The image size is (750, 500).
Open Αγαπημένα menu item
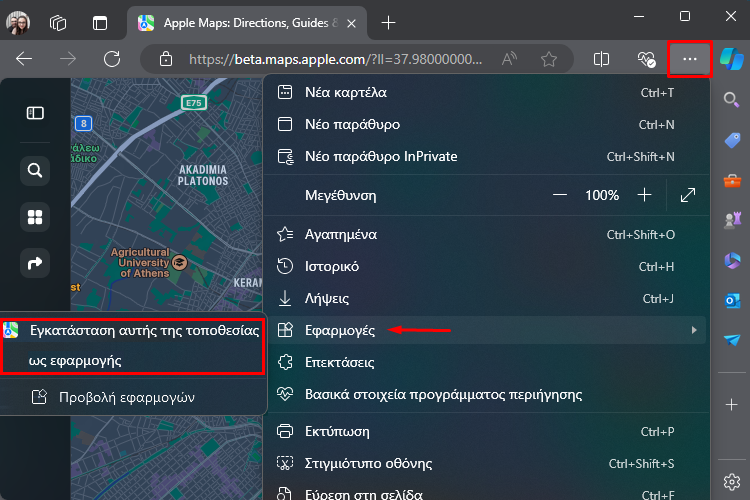click(x=486, y=234)
